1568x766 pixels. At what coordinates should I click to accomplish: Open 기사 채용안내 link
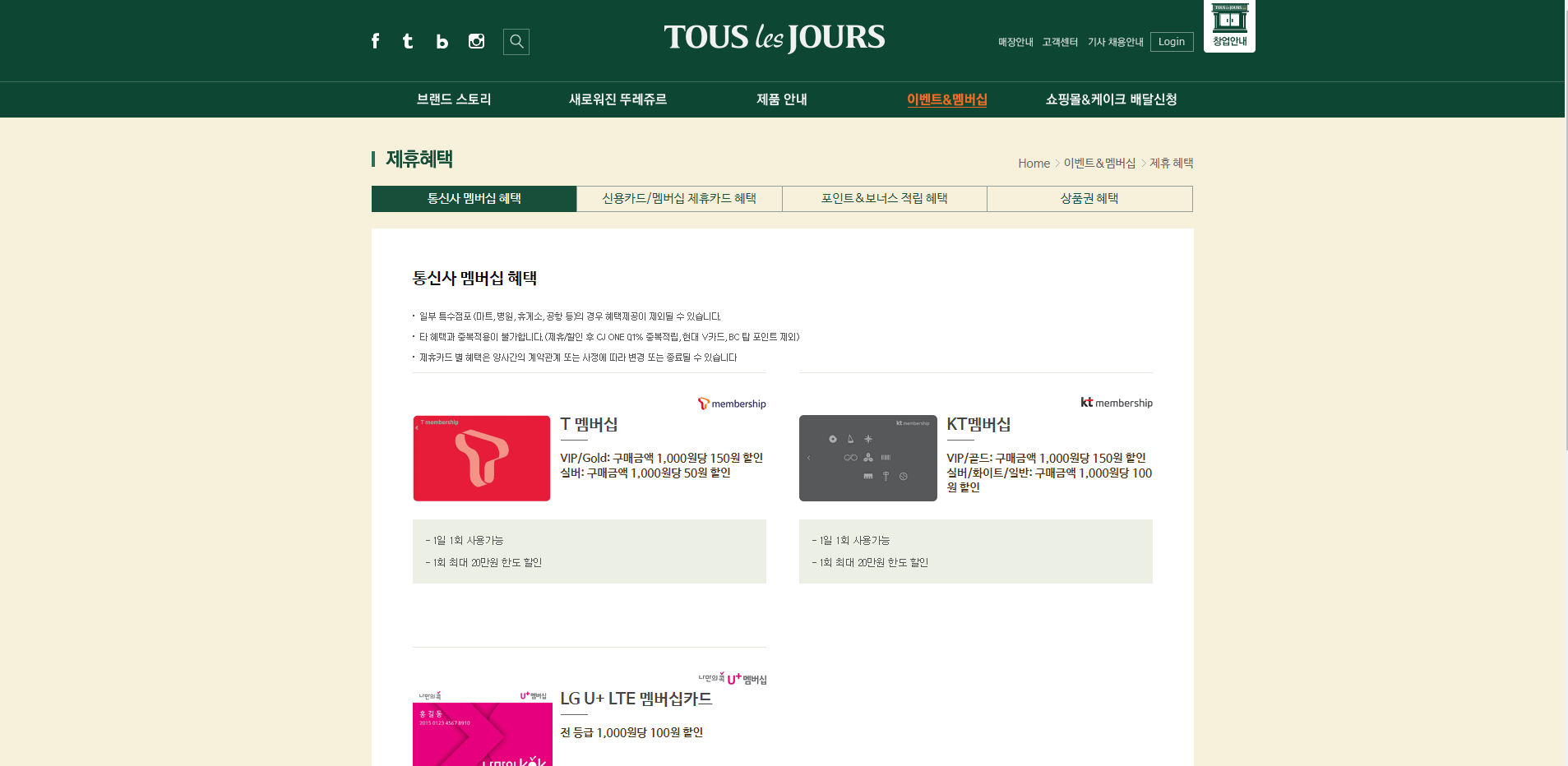coord(1115,42)
